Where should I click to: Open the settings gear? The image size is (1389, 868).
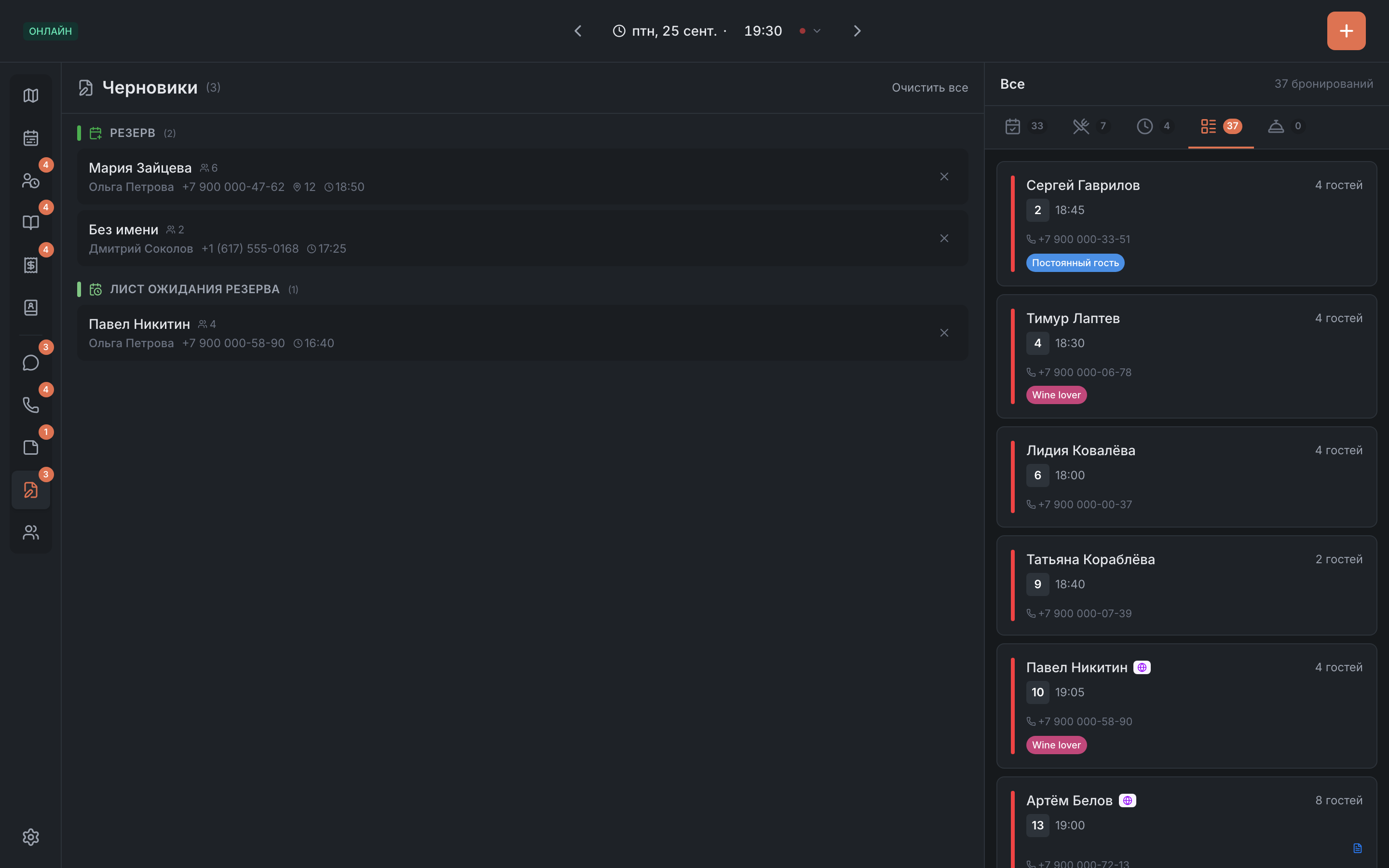coord(31,837)
